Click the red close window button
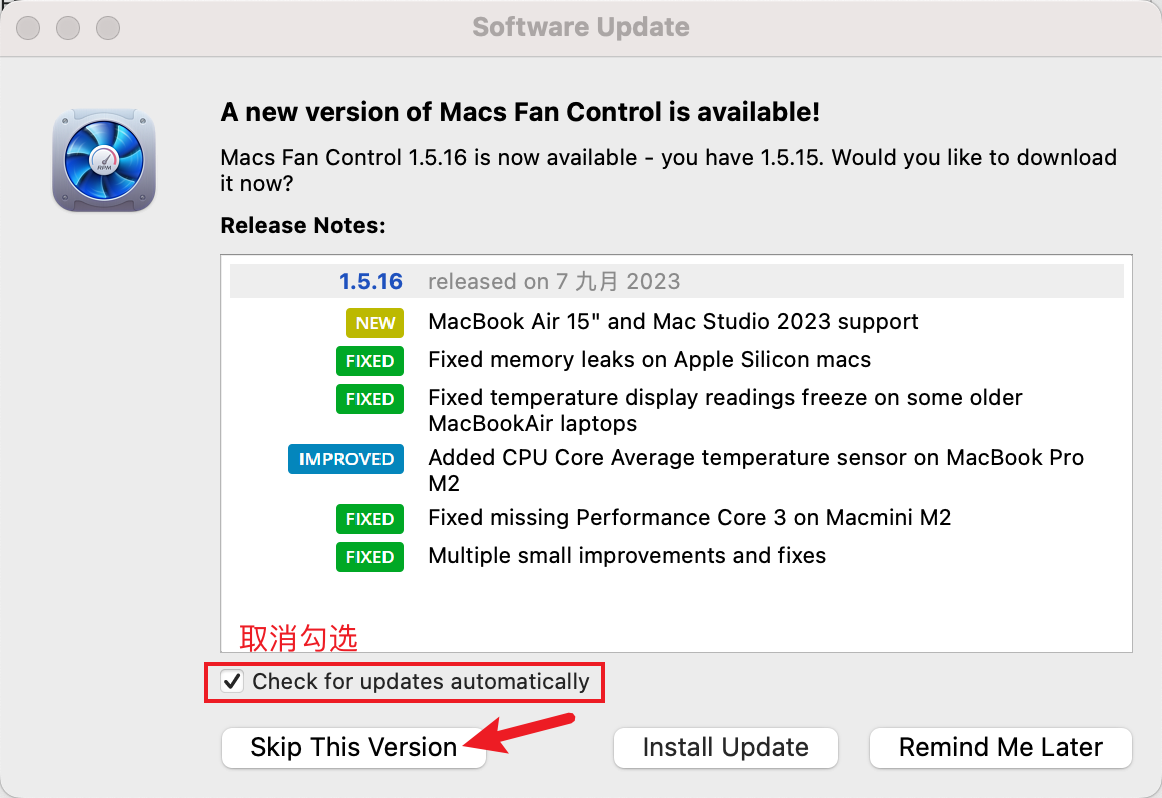Viewport: 1162px width, 798px height. click(28, 28)
